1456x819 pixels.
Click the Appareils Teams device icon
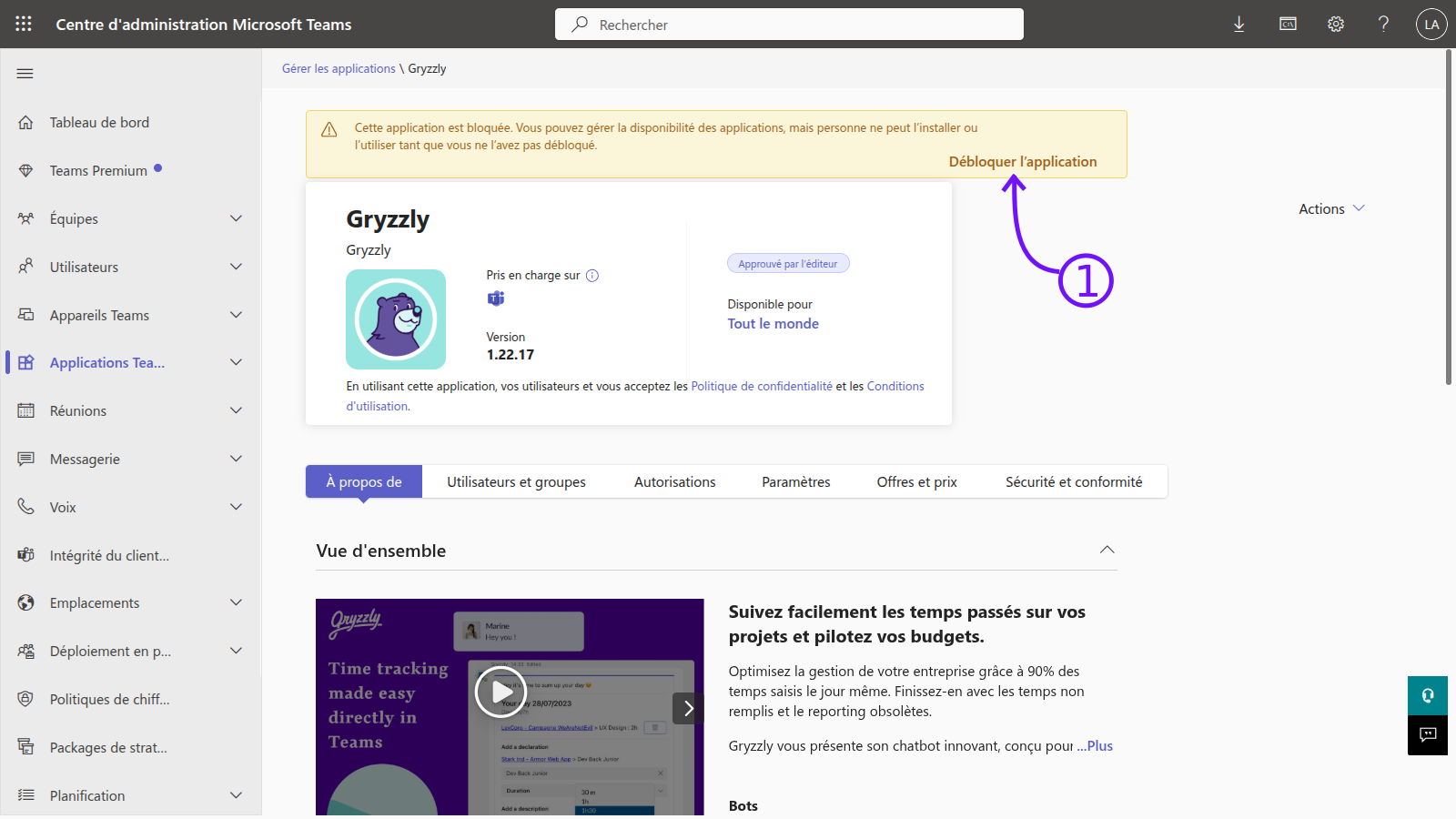(x=25, y=315)
